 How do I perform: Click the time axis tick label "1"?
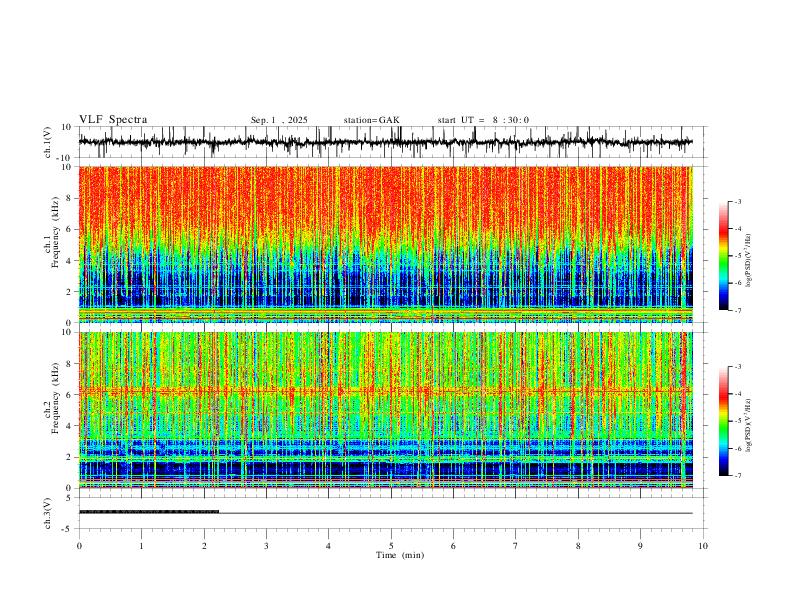point(141,546)
